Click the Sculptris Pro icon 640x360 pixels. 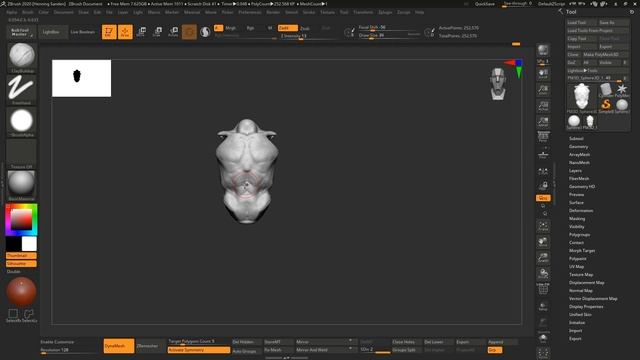[205, 32]
